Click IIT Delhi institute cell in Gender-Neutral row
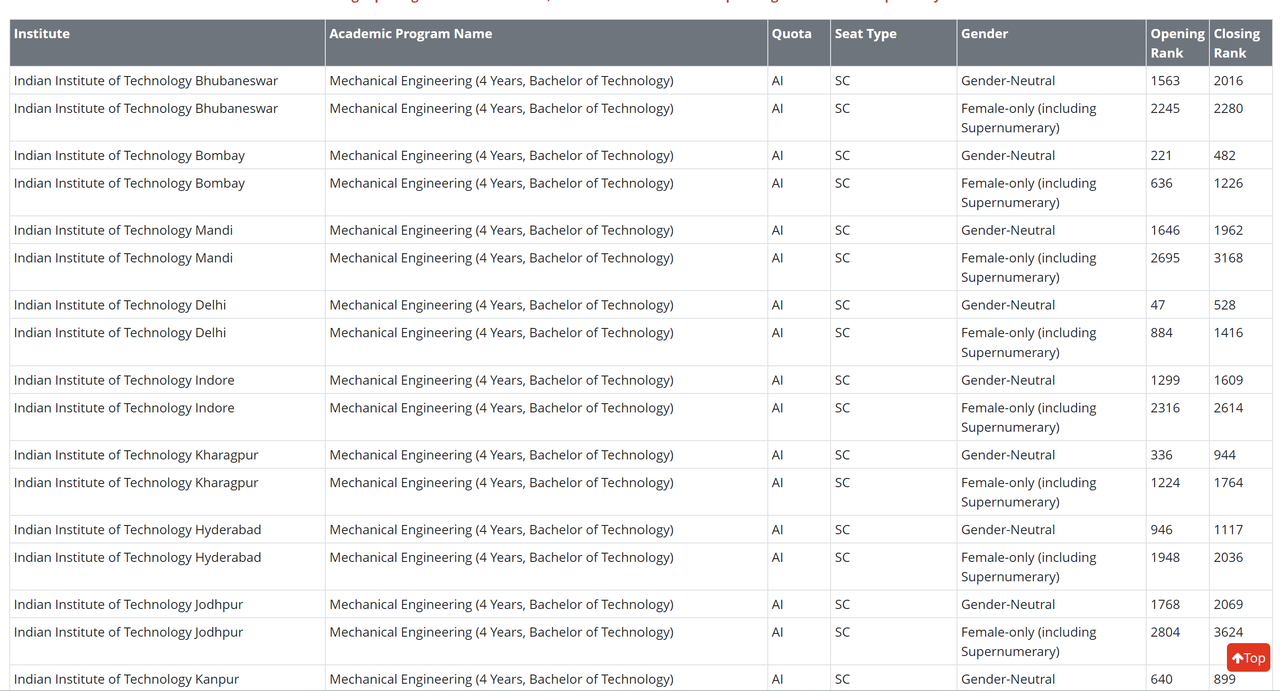 coord(167,305)
